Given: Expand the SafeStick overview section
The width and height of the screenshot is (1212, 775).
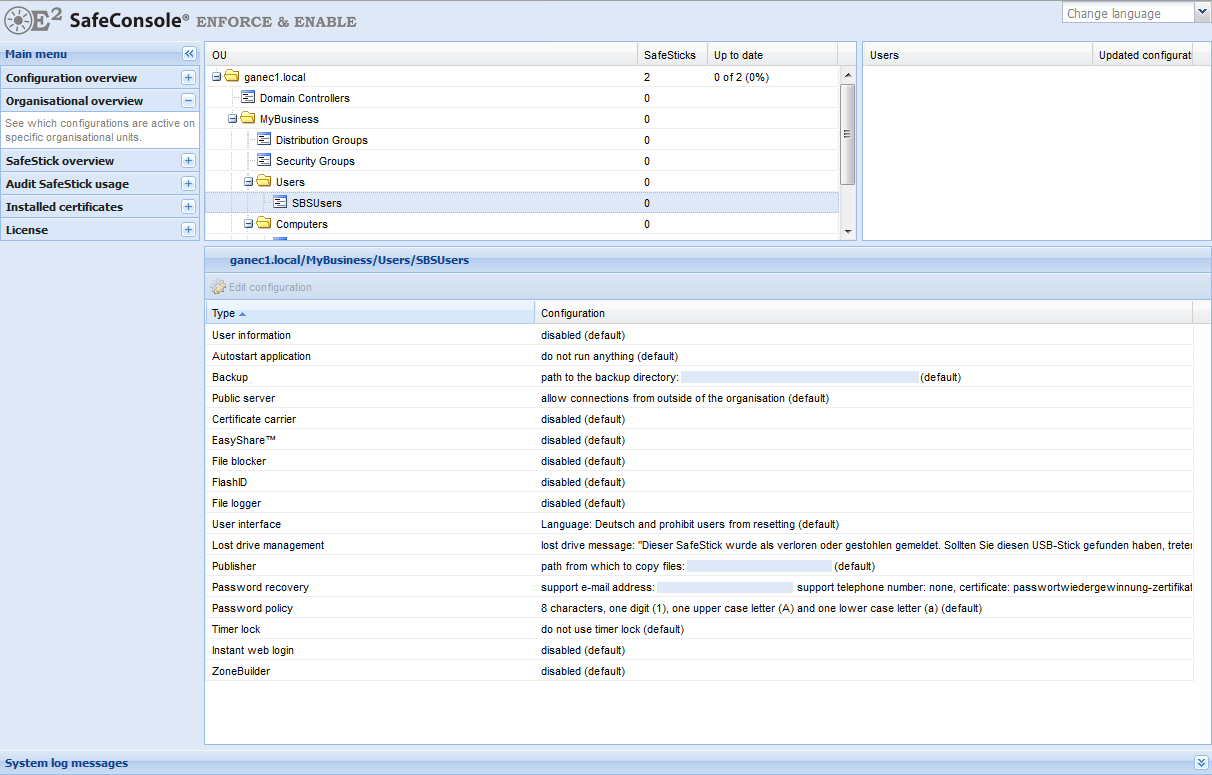Looking at the screenshot, I should (188, 161).
